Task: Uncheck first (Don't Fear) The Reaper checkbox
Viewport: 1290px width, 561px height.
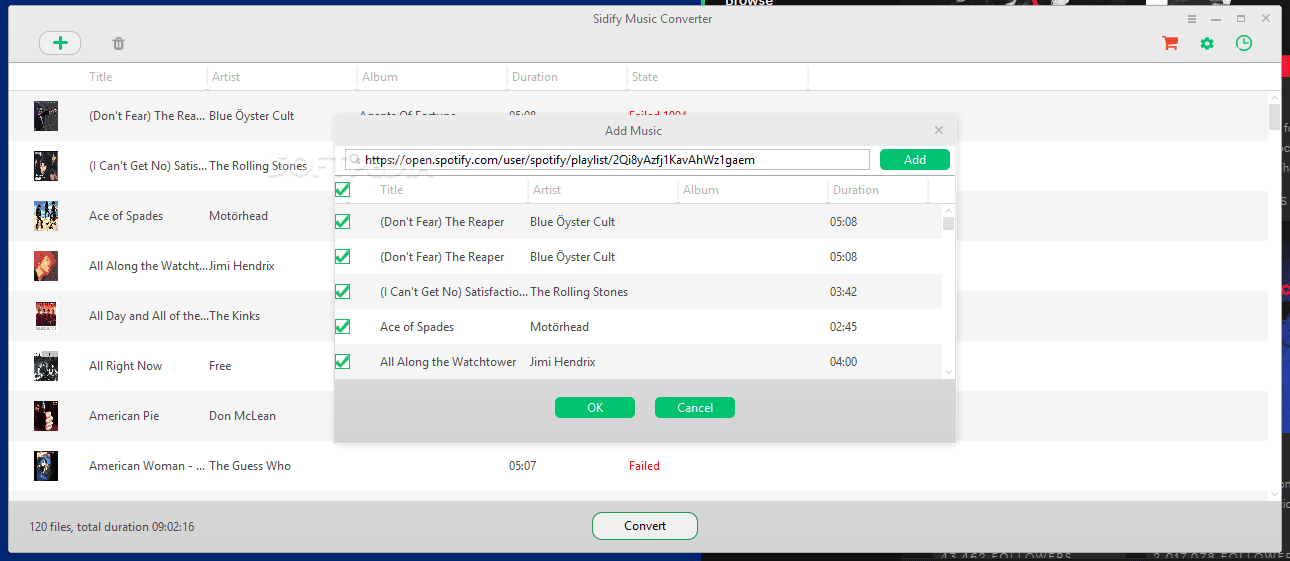Action: point(342,222)
